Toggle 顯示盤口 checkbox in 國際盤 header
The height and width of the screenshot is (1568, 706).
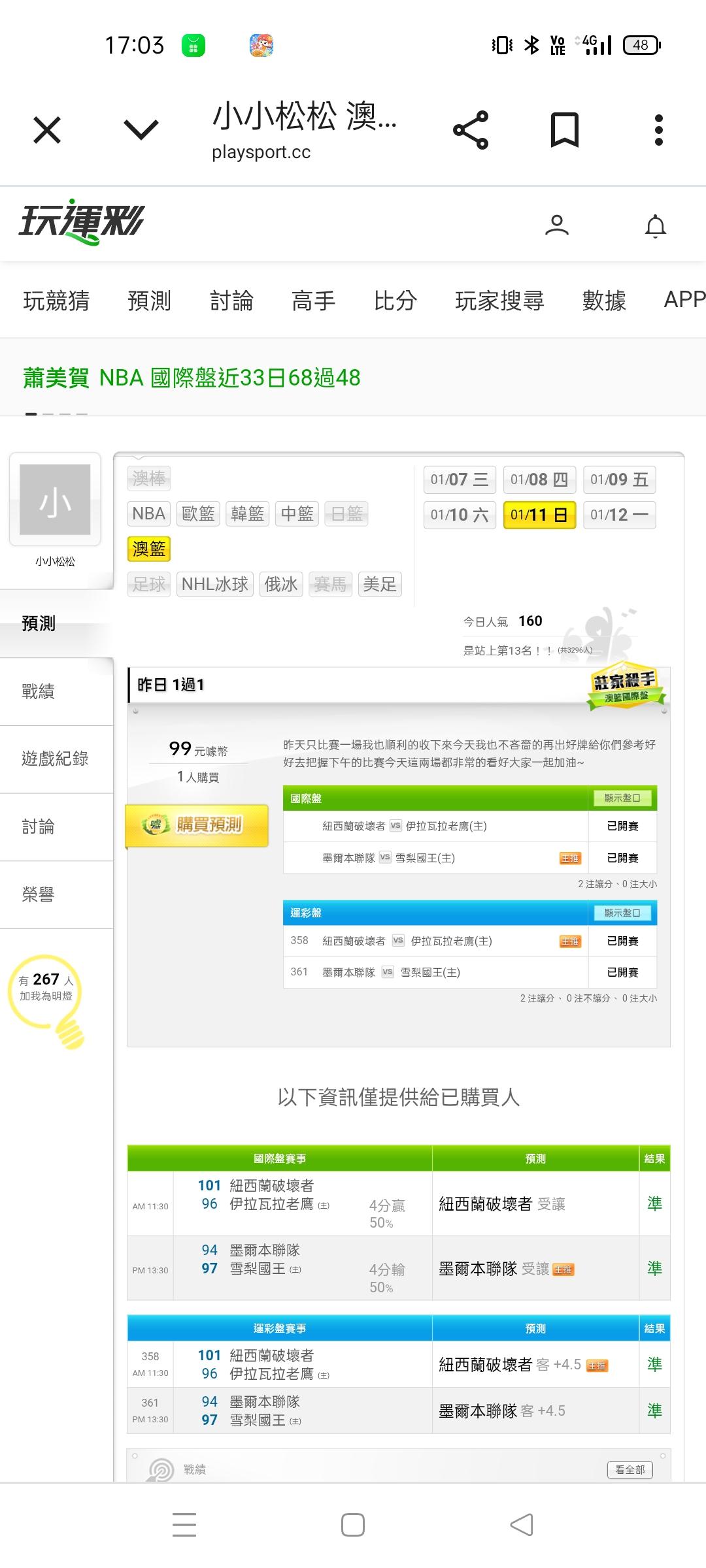click(x=622, y=798)
